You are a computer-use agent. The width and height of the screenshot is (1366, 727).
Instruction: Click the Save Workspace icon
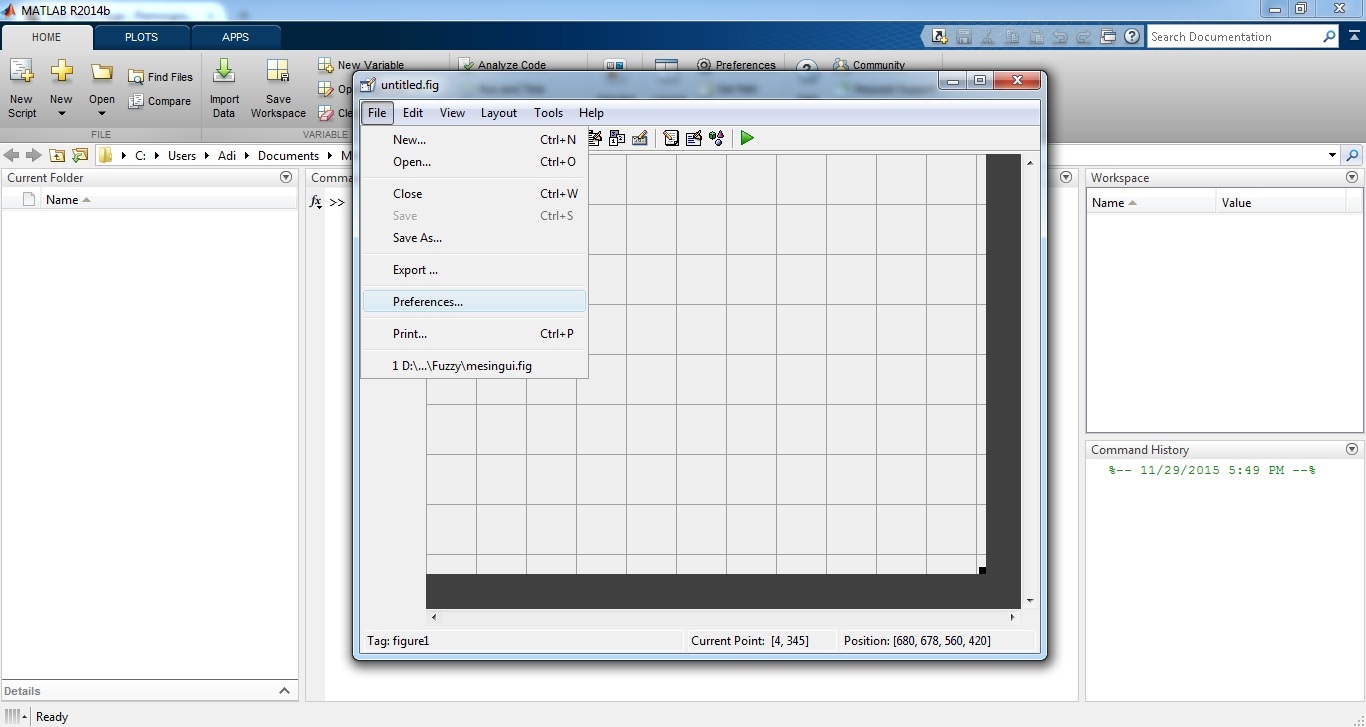pos(278,88)
